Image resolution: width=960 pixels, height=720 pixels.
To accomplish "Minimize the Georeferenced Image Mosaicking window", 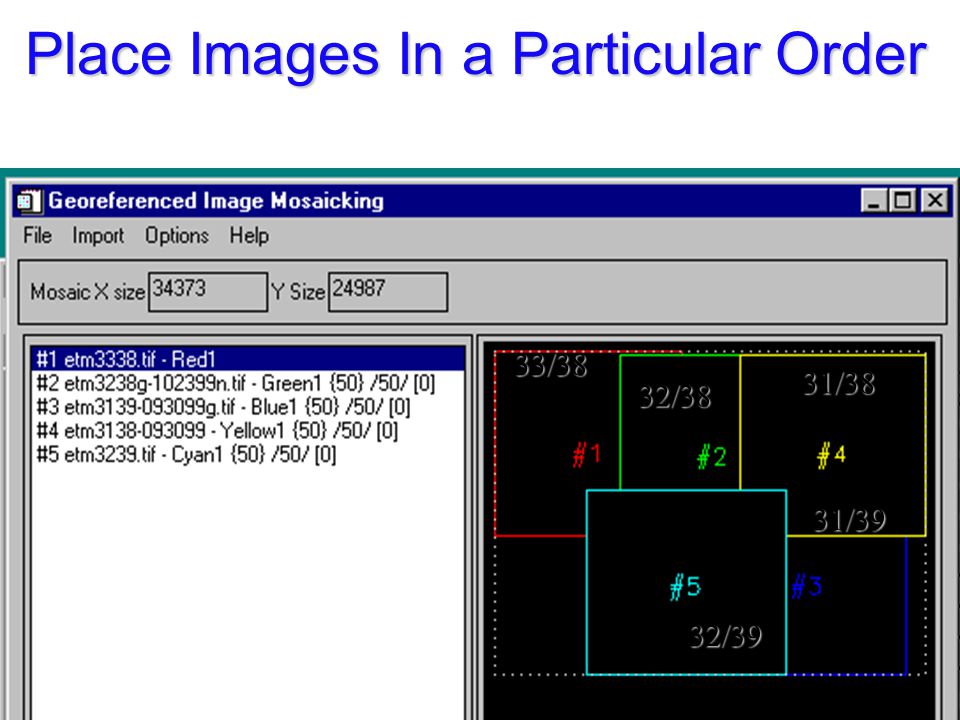I will 873,200.
